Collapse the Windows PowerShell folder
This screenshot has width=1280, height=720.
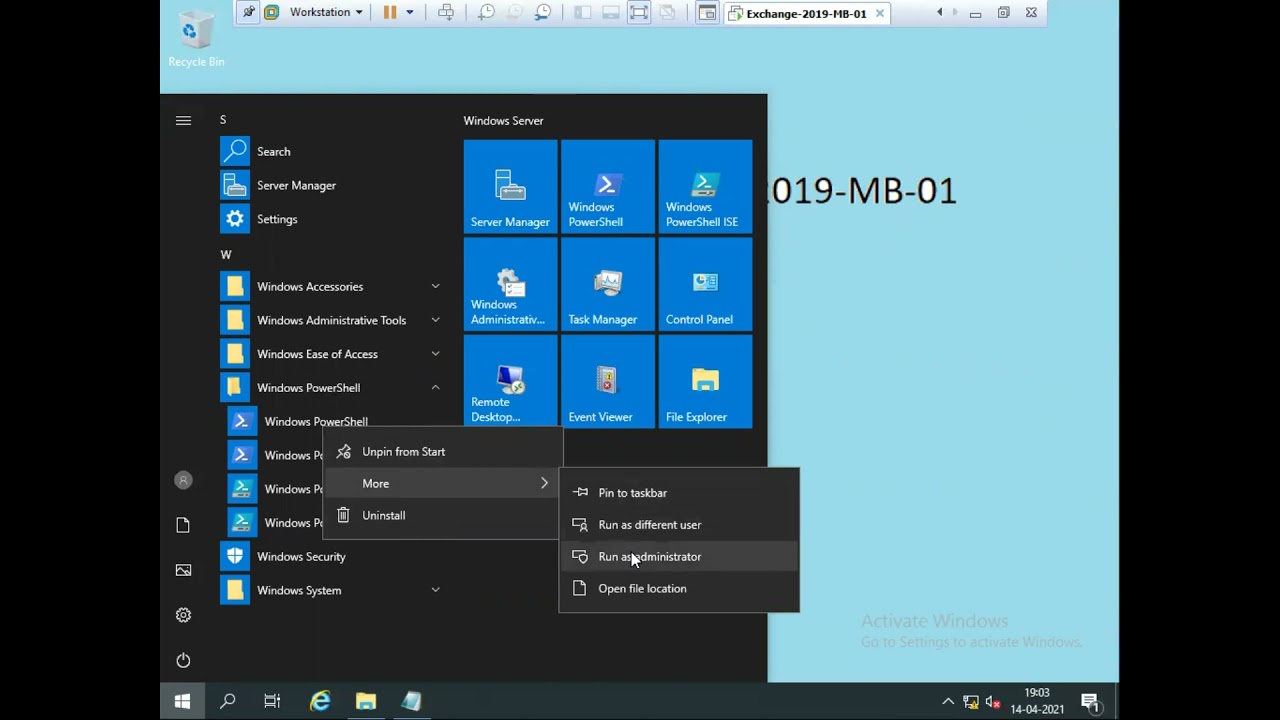[x=330, y=388]
